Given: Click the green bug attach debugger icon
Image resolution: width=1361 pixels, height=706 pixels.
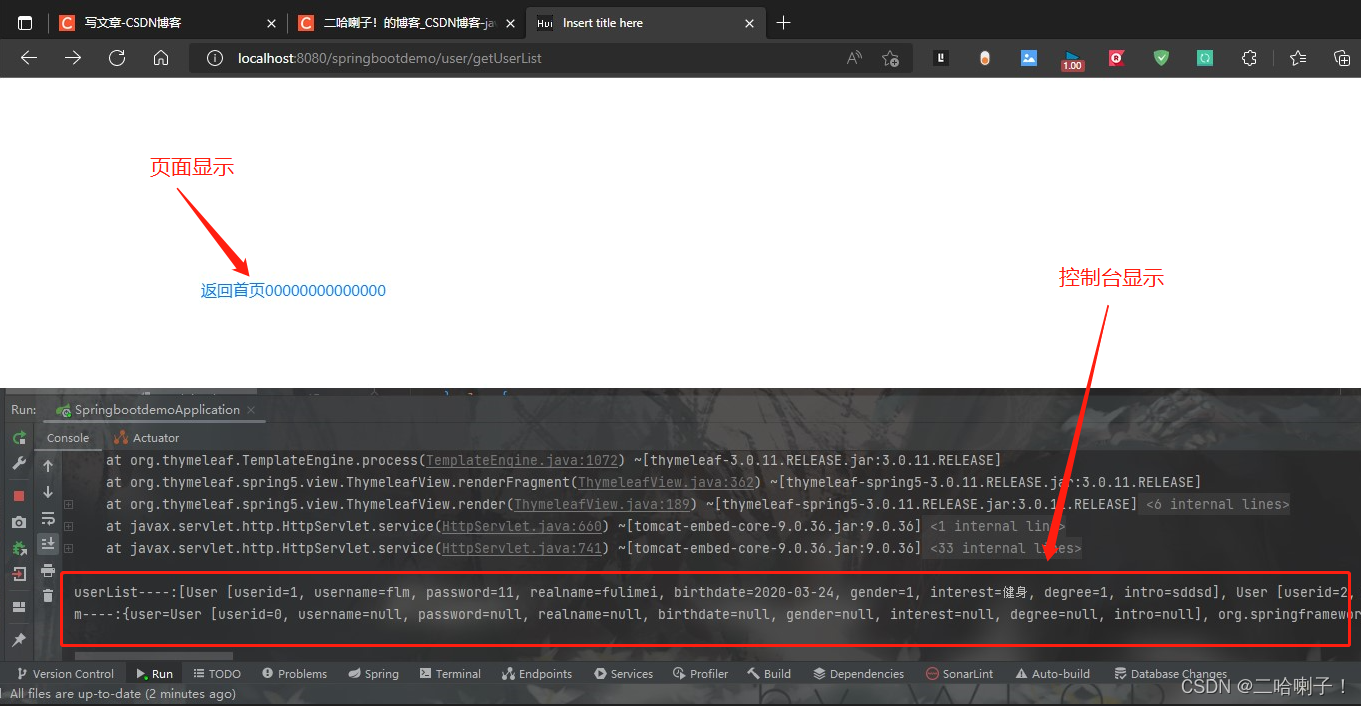Looking at the screenshot, I should point(19,548).
